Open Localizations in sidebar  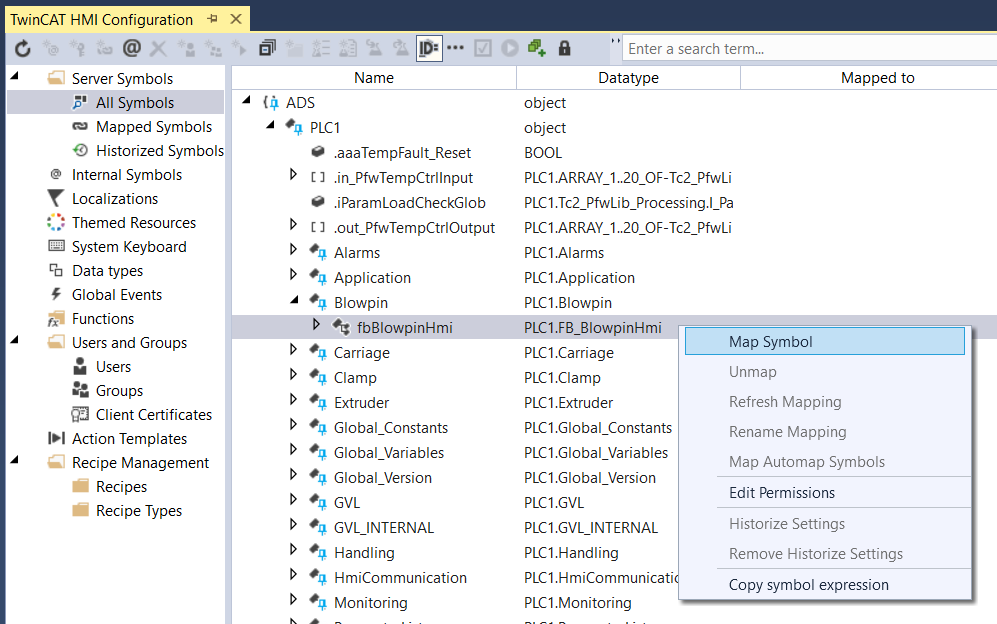[x=114, y=199]
